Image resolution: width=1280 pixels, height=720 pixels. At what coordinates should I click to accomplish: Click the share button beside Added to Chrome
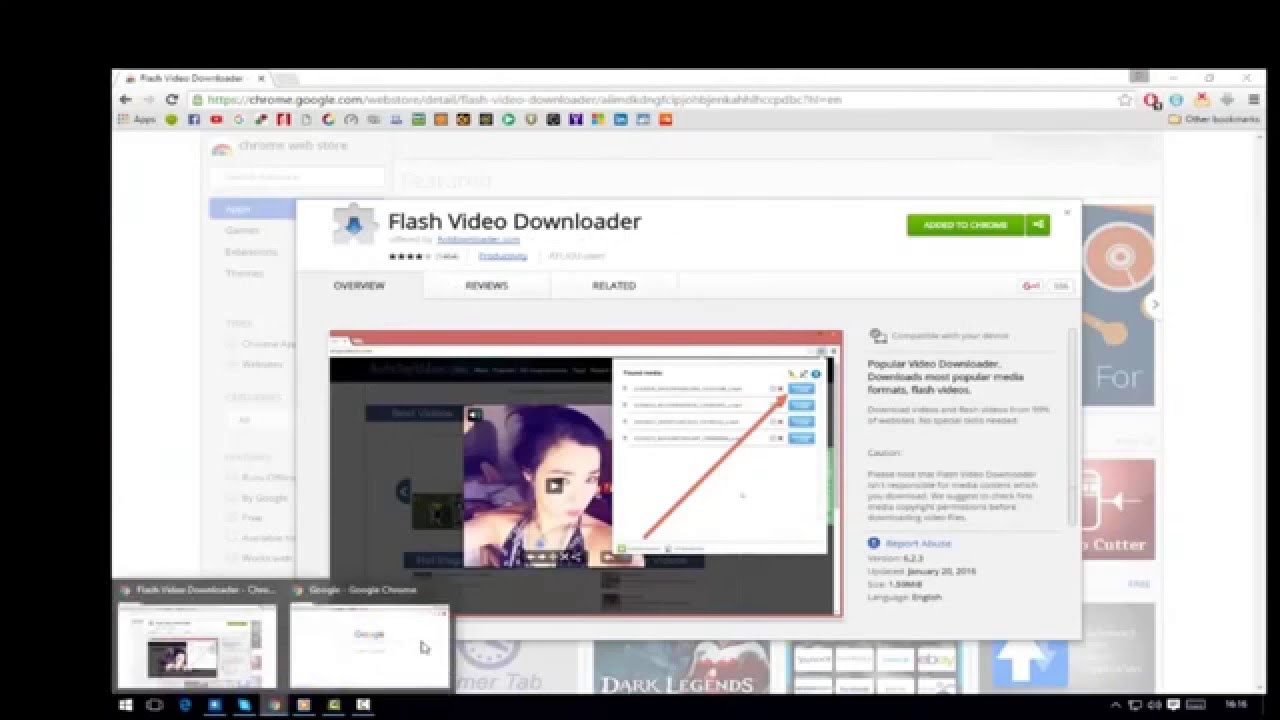point(1038,225)
